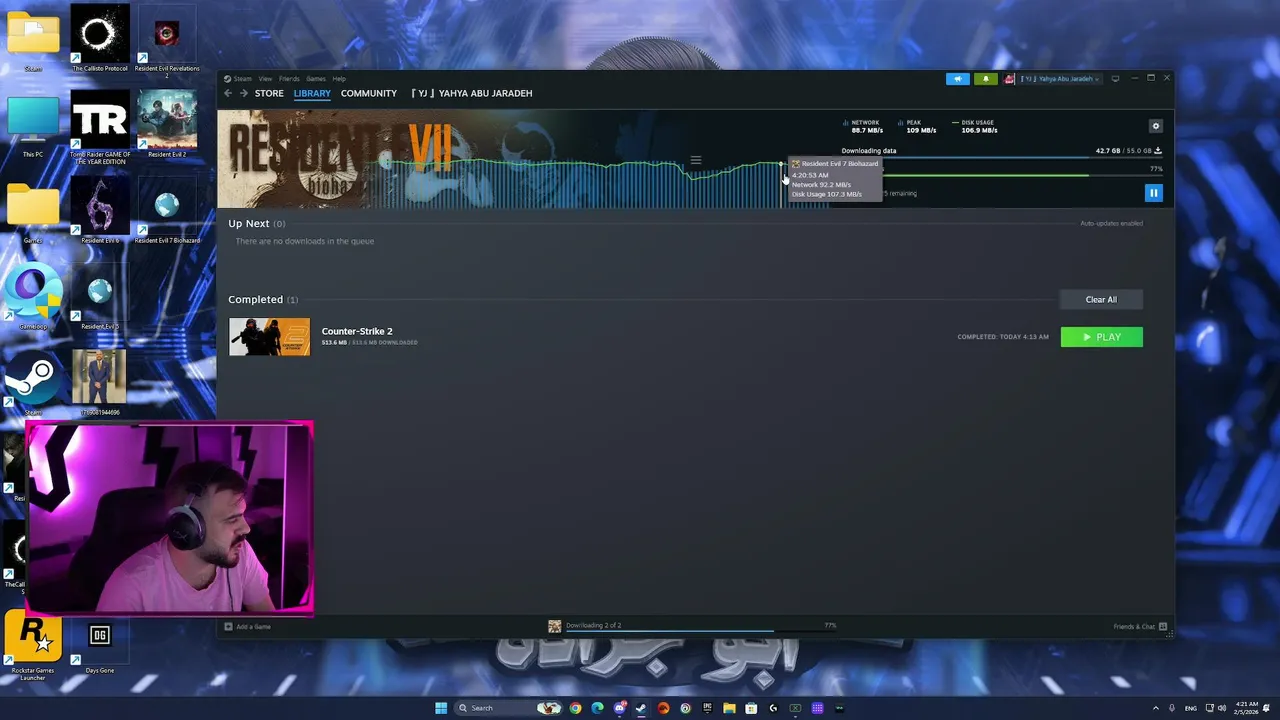Click the Clear All button
Screen dimensions: 1280x720
click(1101, 299)
